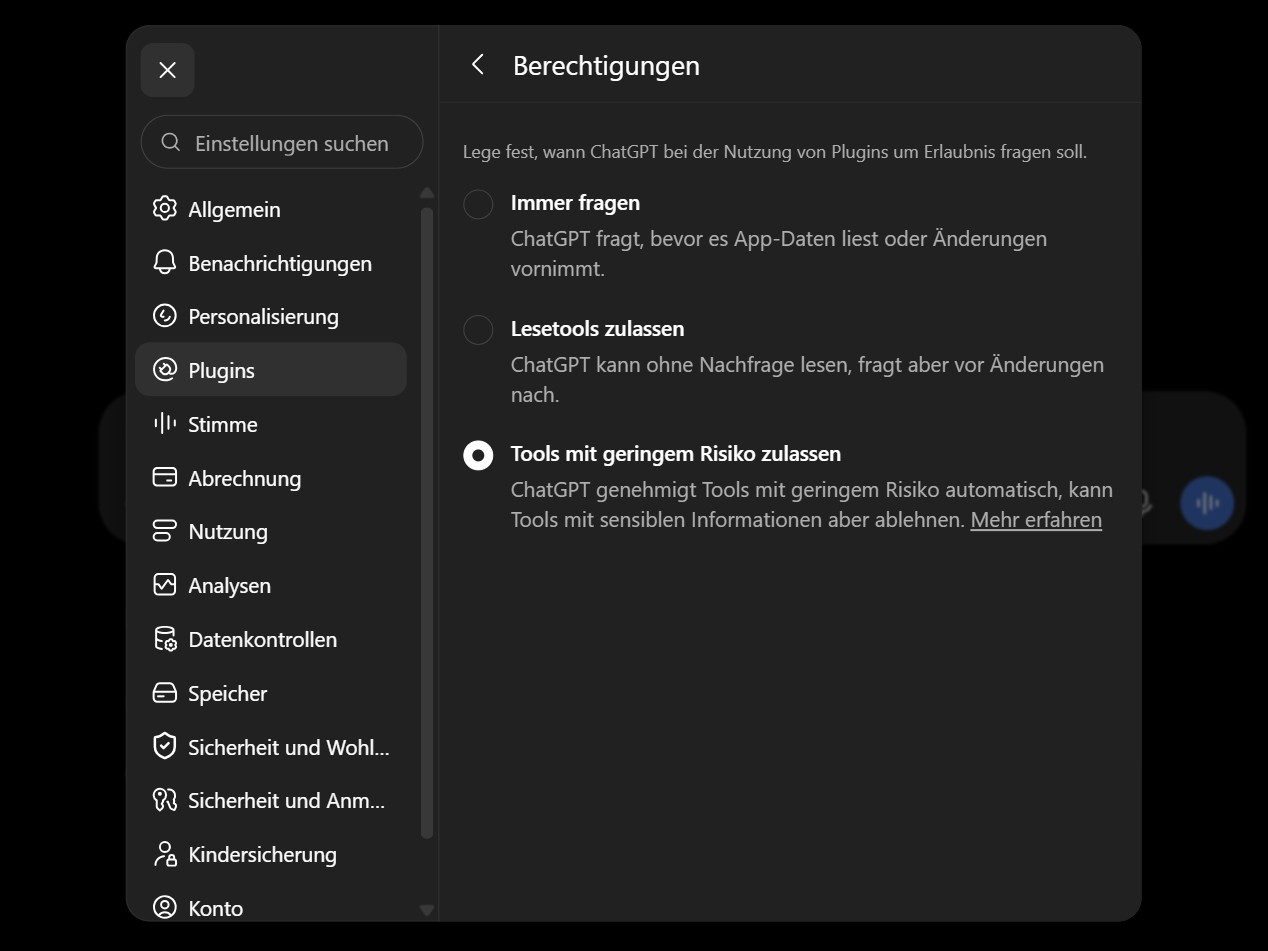
Task: Open the Benachrichtigungen section
Action: coord(270,263)
